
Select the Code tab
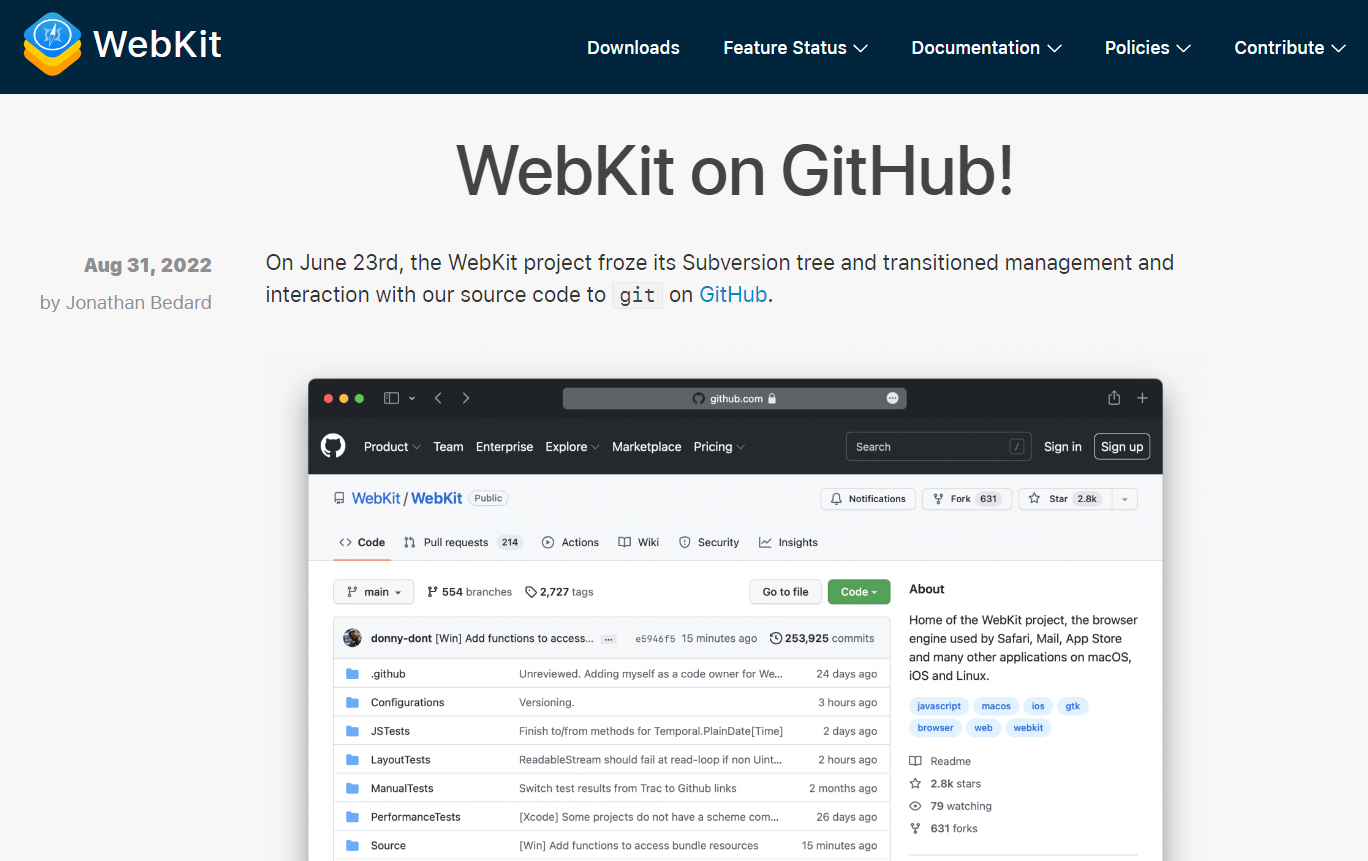pyautogui.click(x=362, y=542)
